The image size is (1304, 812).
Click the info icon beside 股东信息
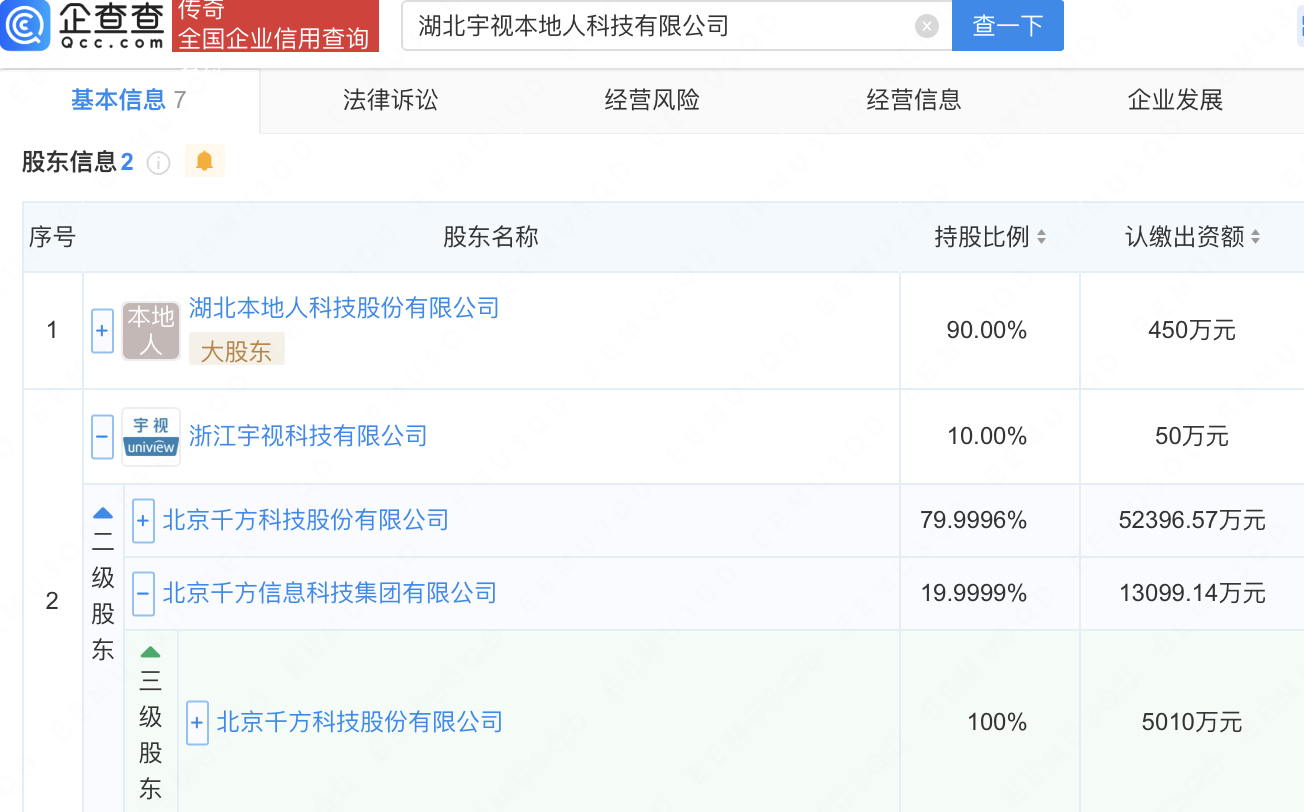pos(158,163)
